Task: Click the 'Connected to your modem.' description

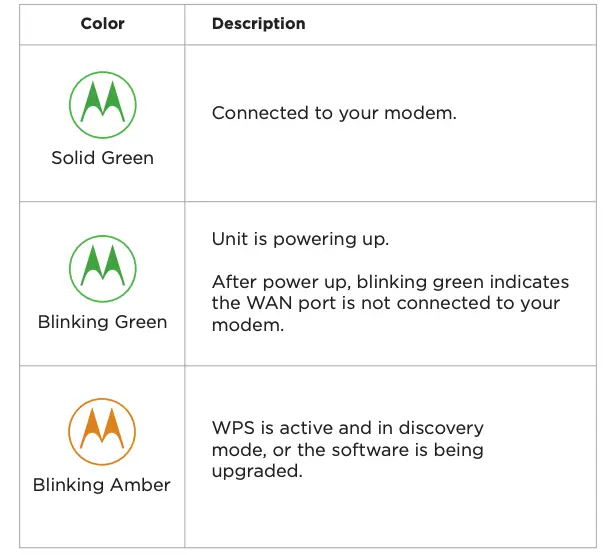Action: click(x=334, y=113)
